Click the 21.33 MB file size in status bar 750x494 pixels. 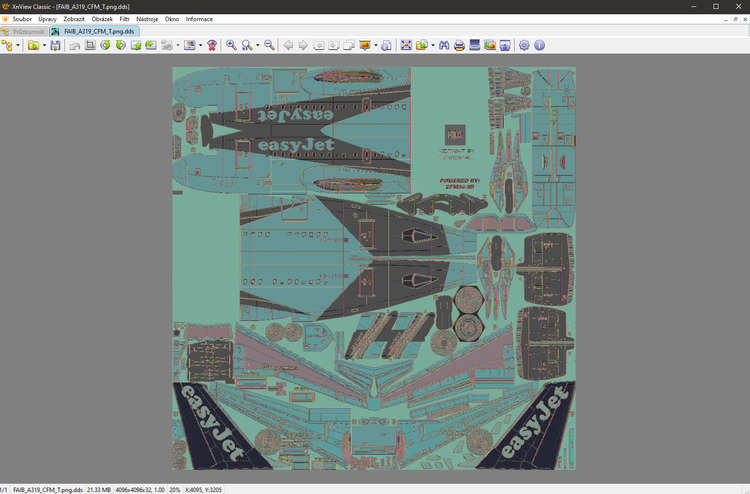click(99, 490)
